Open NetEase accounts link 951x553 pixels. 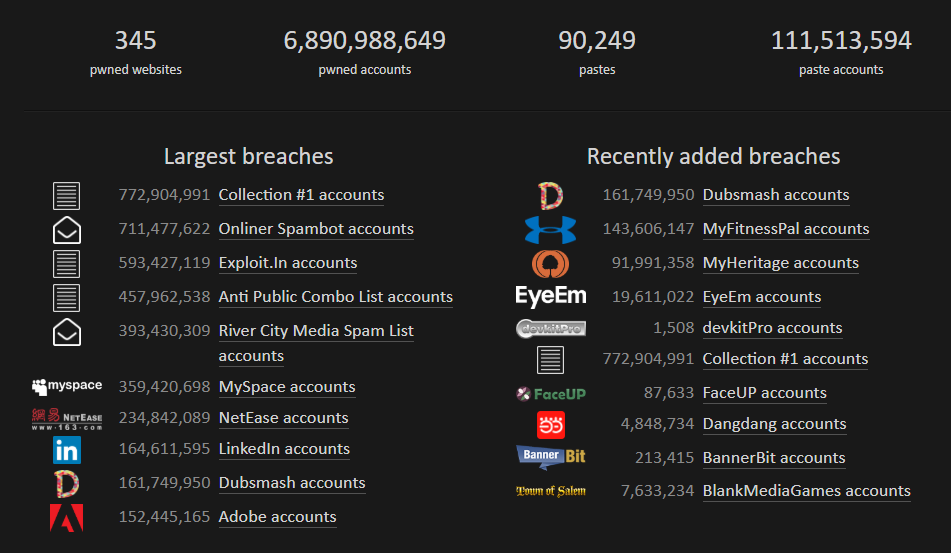tap(283, 418)
